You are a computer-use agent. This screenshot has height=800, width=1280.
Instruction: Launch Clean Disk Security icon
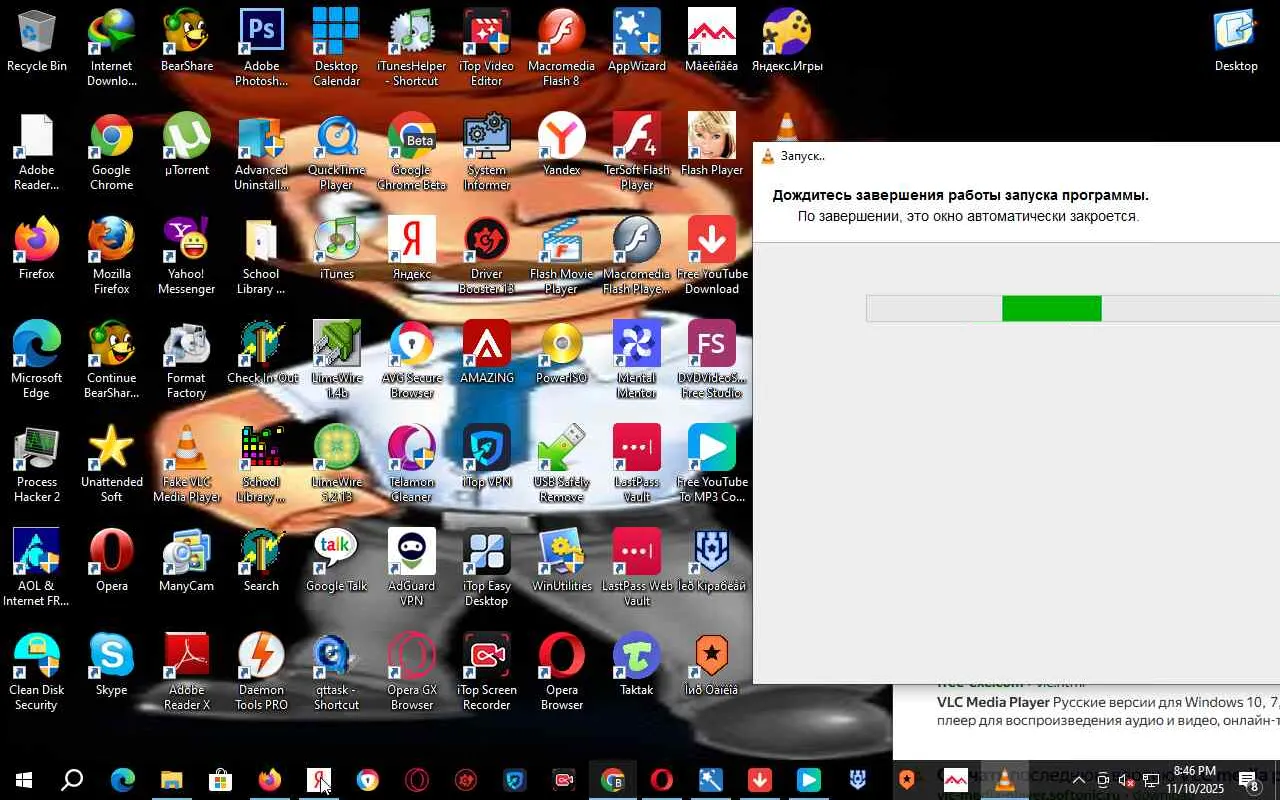37,672
